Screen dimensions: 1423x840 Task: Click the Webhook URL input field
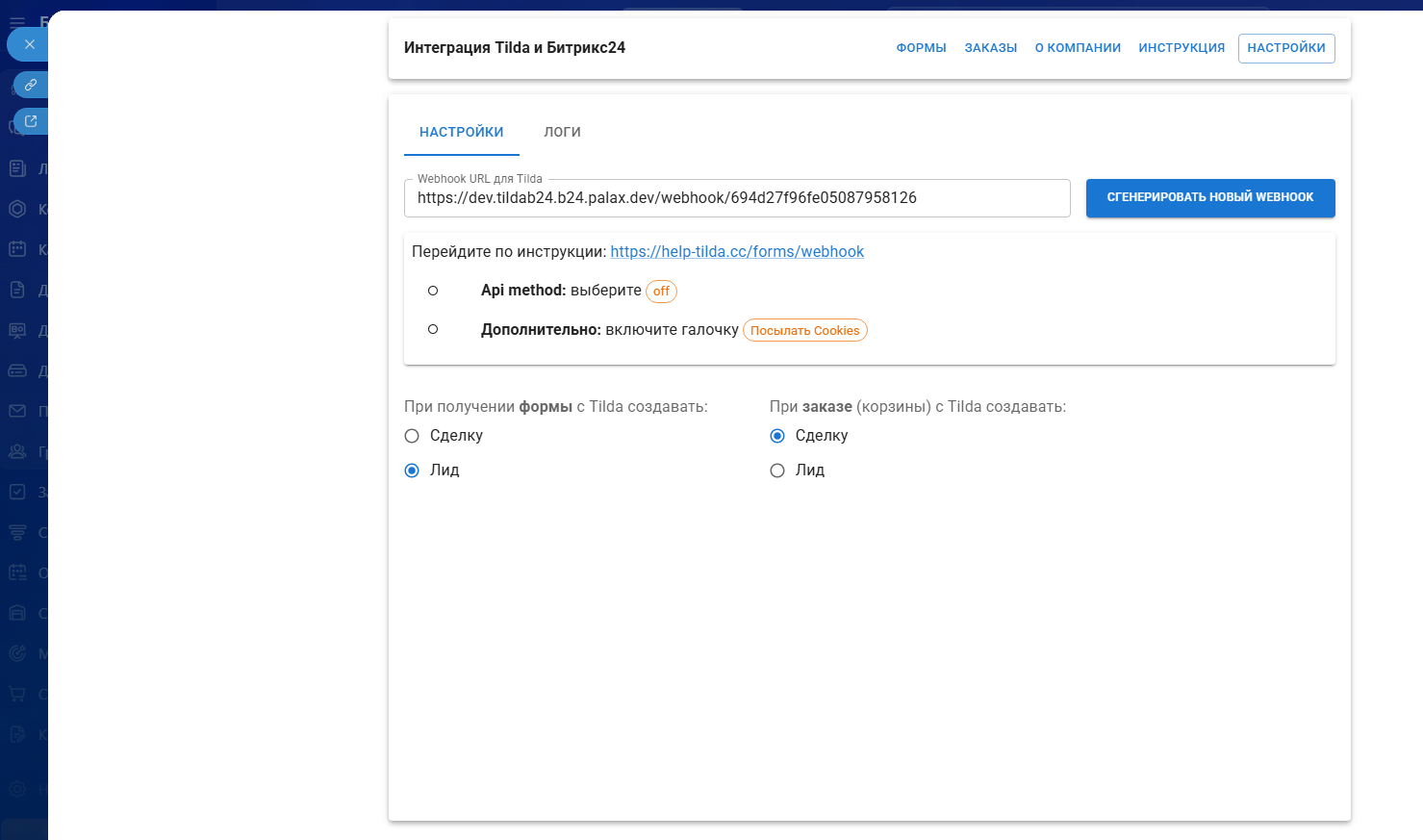click(x=736, y=198)
